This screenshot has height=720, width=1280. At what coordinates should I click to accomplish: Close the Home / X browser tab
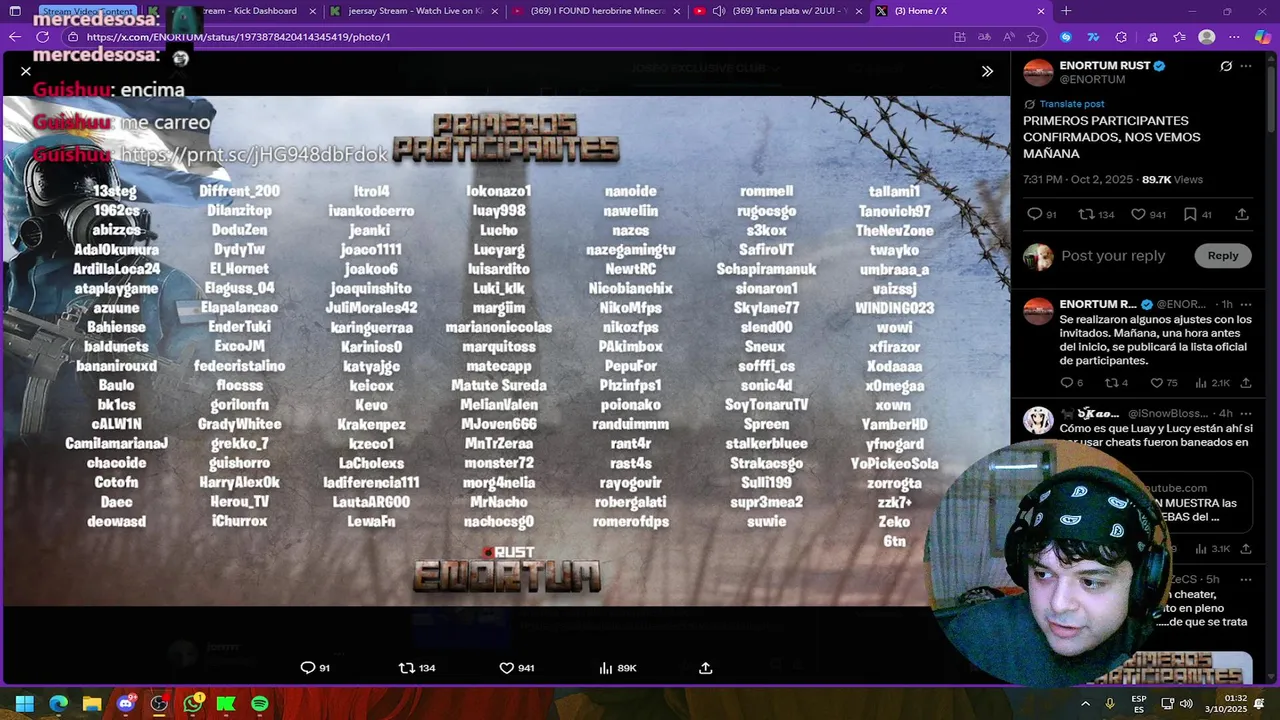pyautogui.click(x=1041, y=11)
